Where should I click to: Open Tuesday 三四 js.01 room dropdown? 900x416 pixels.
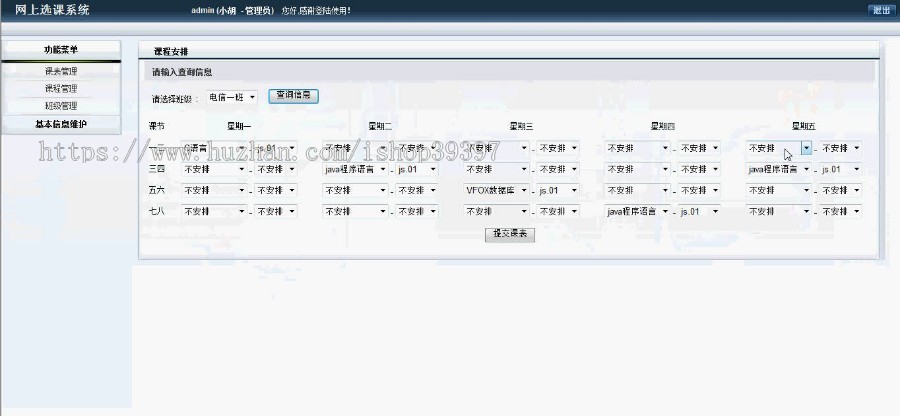point(417,169)
